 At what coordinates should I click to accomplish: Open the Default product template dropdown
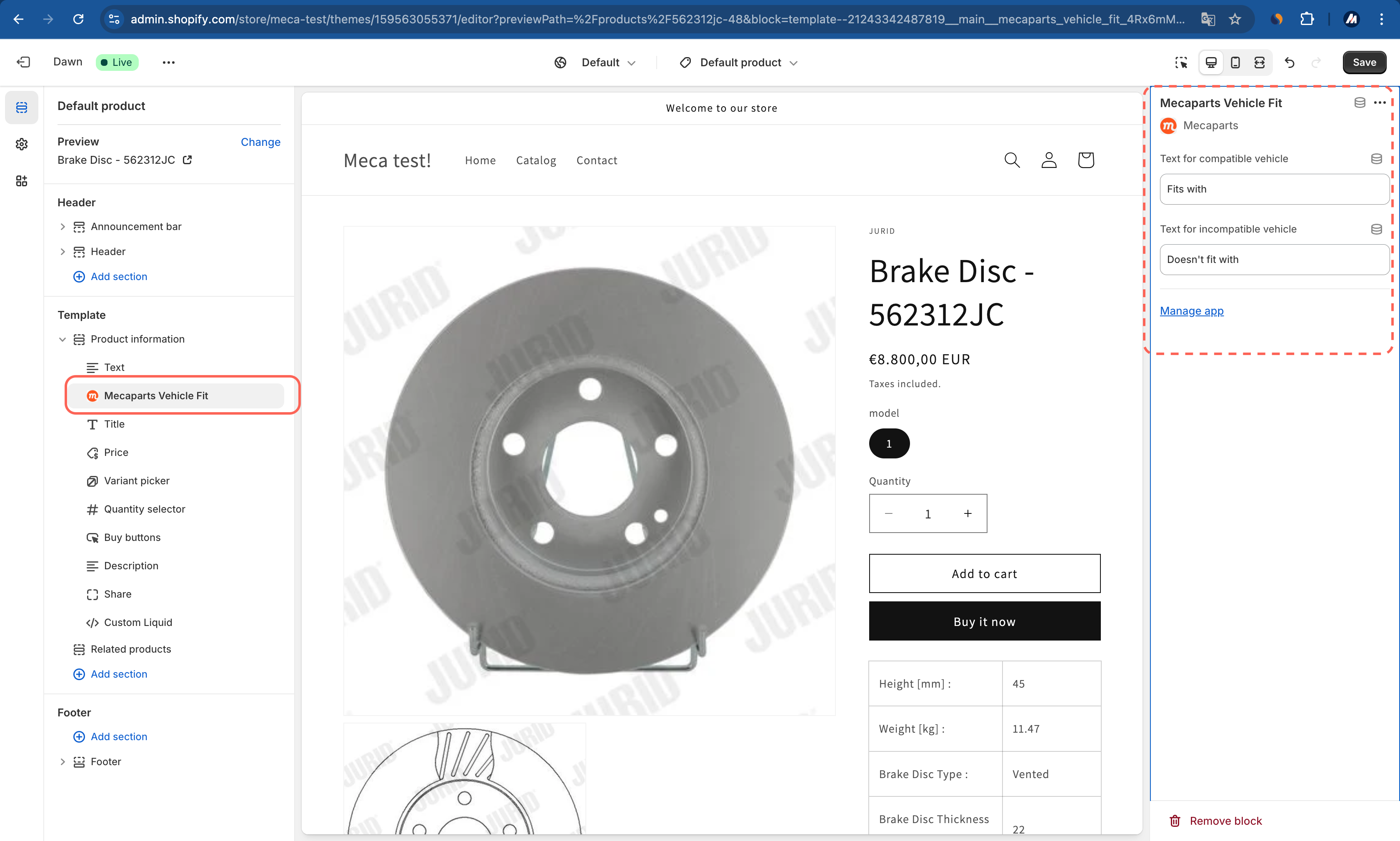[739, 63]
